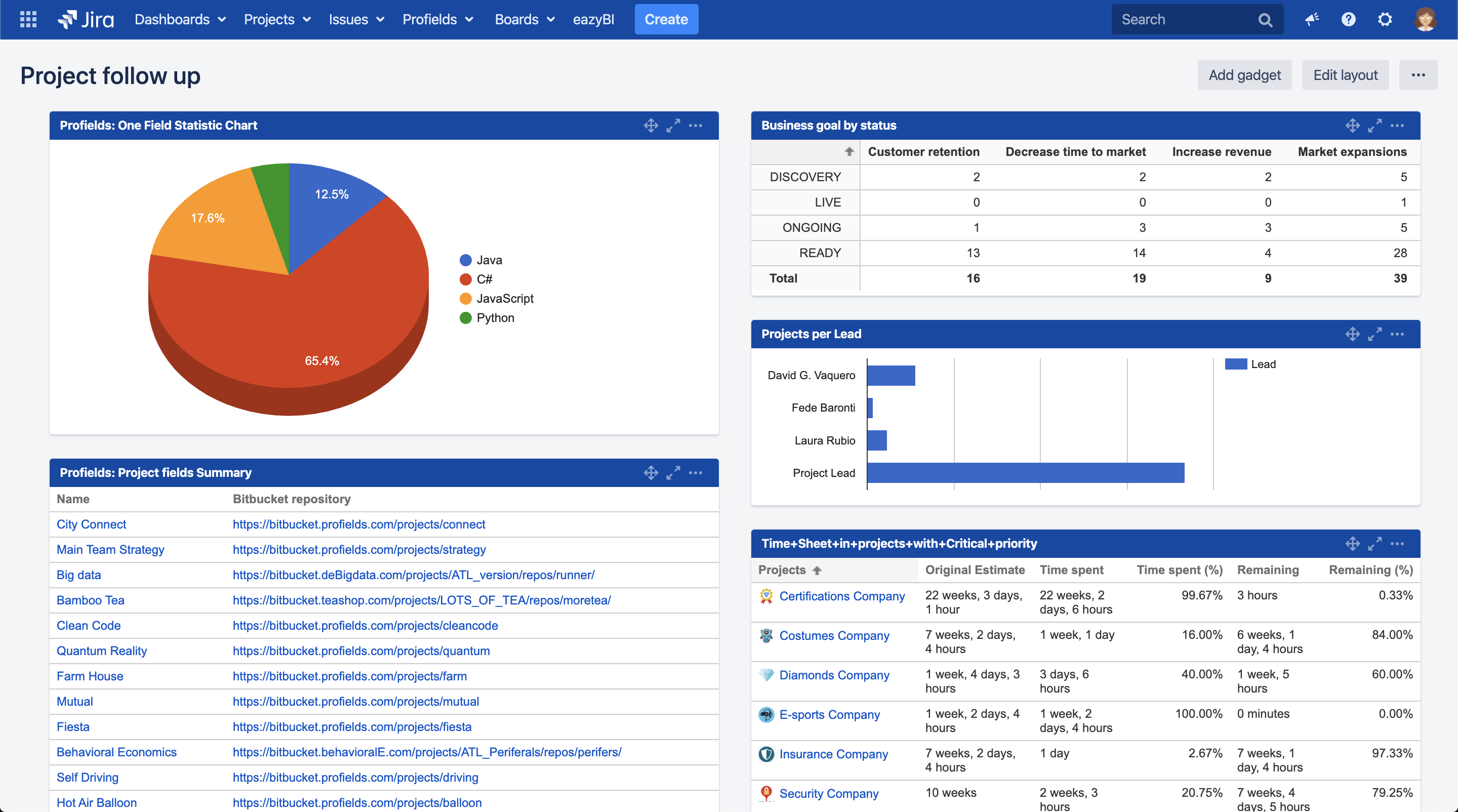Open Time Sheet Critical priority gadget options
1458x812 pixels.
pos(1397,543)
